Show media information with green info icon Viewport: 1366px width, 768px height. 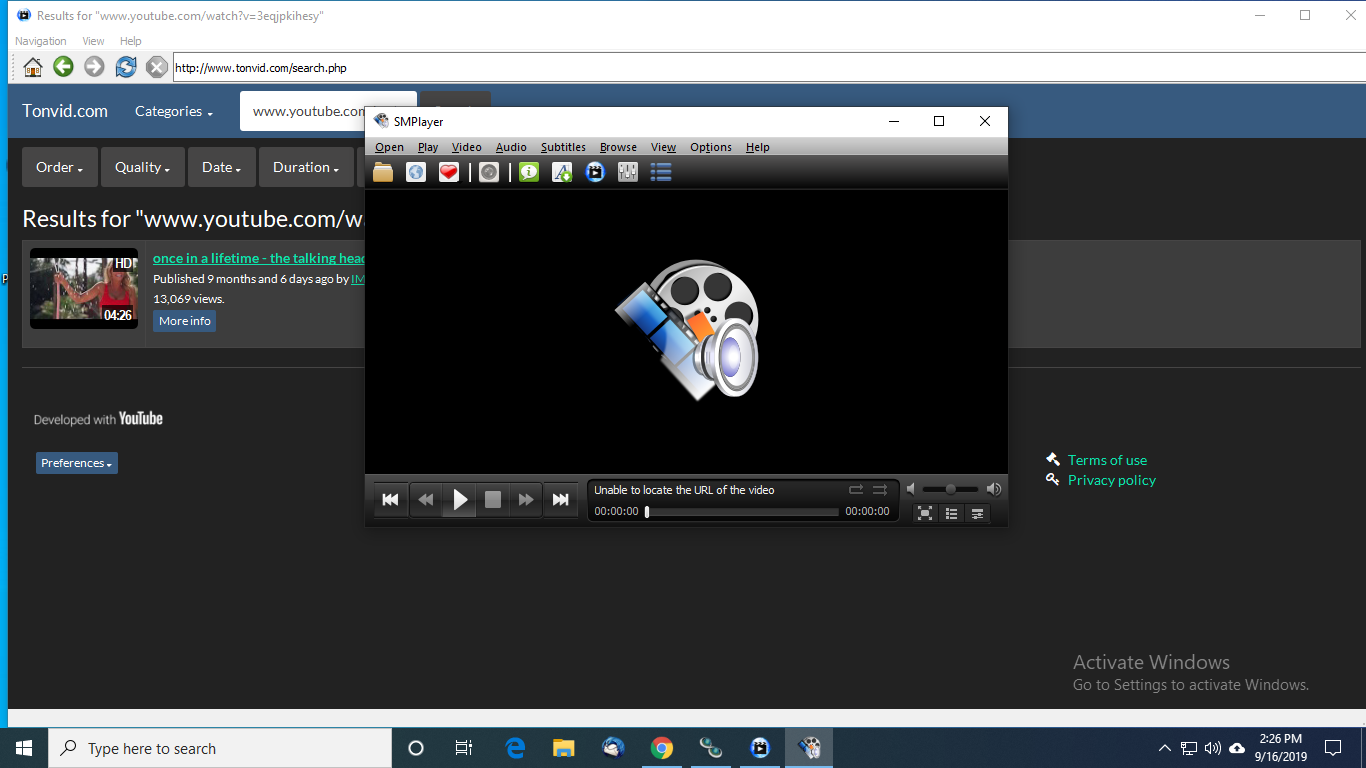pos(529,172)
